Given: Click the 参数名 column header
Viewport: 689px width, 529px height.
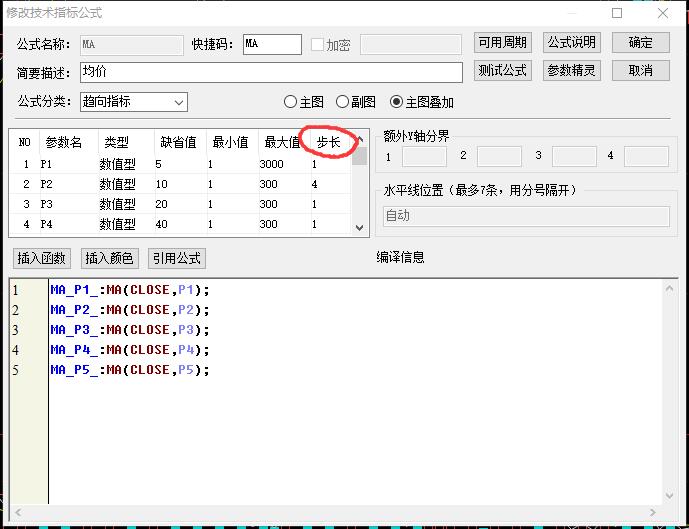Looking at the screenshot, I should pyautogui.click(x=64, y=142).
